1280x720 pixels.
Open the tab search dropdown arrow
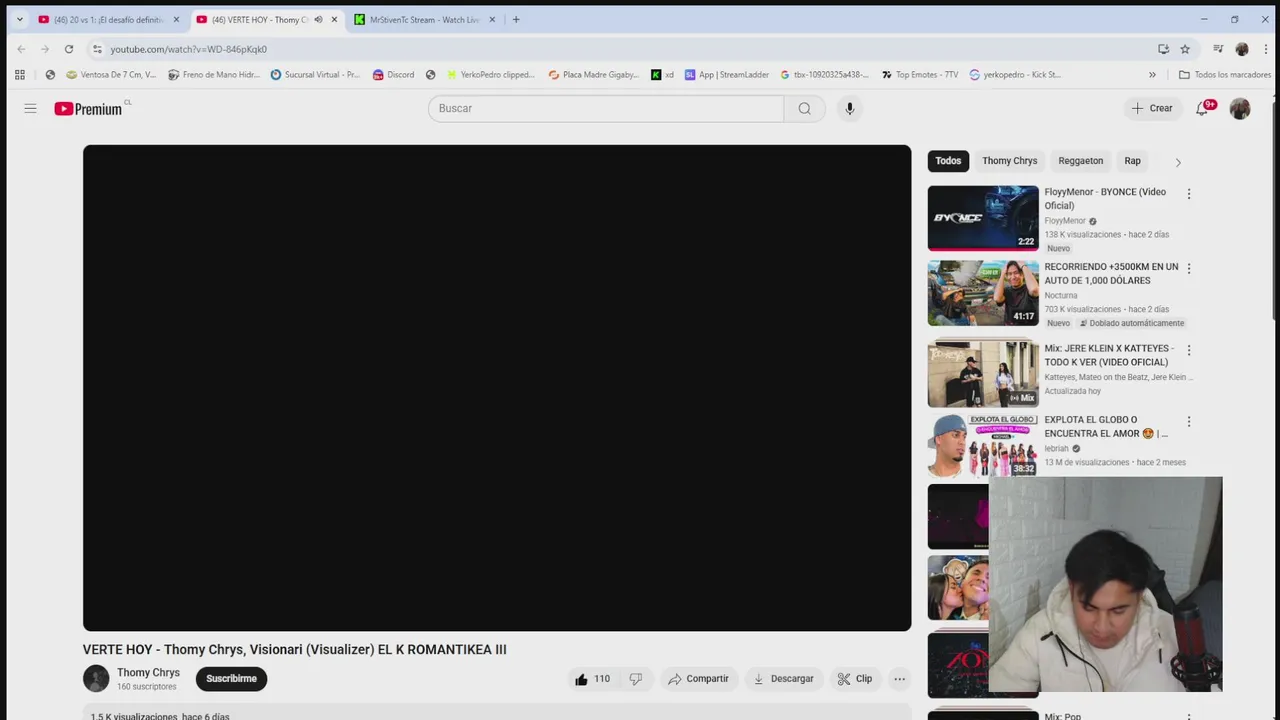19,19
